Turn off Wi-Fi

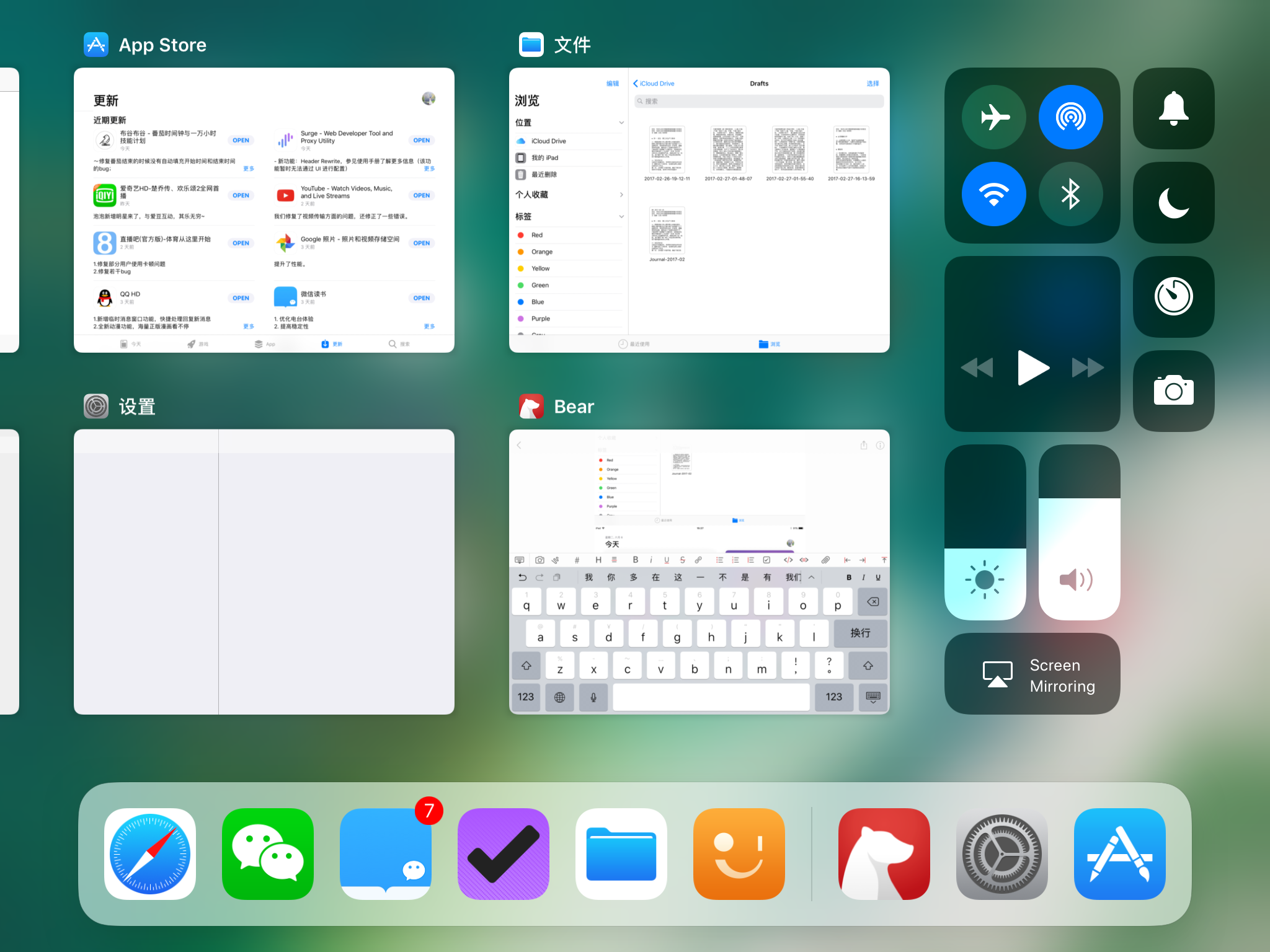(994, 194)
